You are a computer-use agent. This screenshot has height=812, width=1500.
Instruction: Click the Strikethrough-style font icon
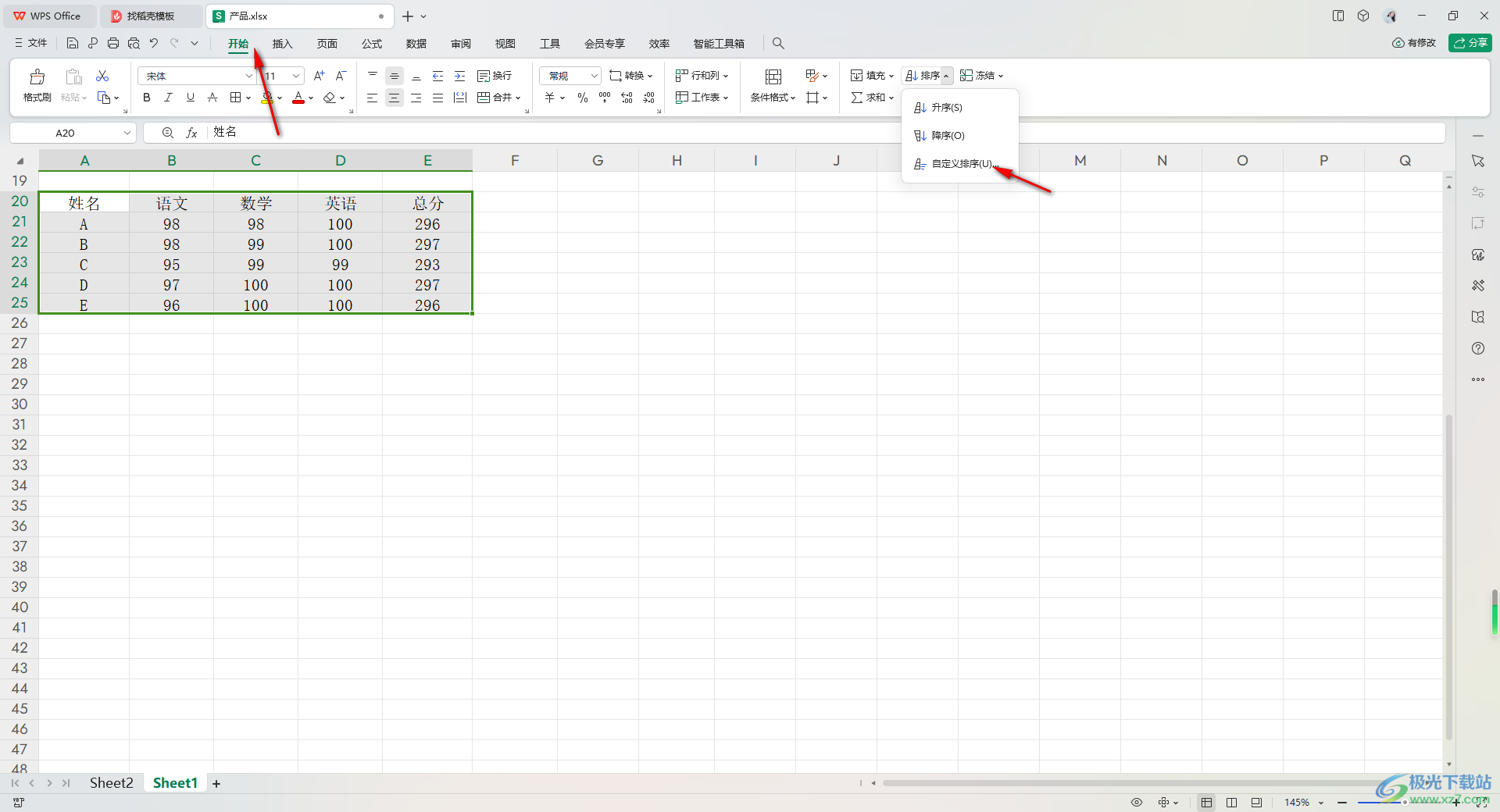pyautogui.click(x=212, y=98)
